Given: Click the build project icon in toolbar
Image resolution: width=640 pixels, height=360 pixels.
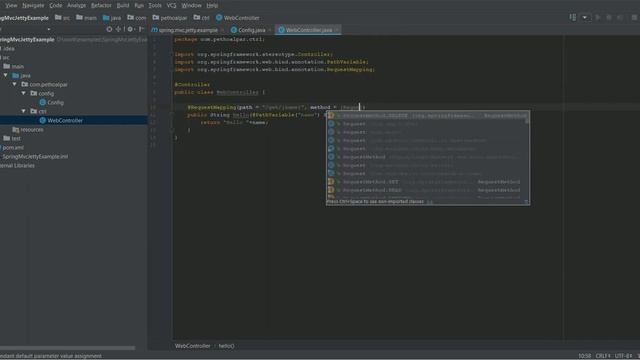Looking at the screenshot, I should (x=573, y=17).
